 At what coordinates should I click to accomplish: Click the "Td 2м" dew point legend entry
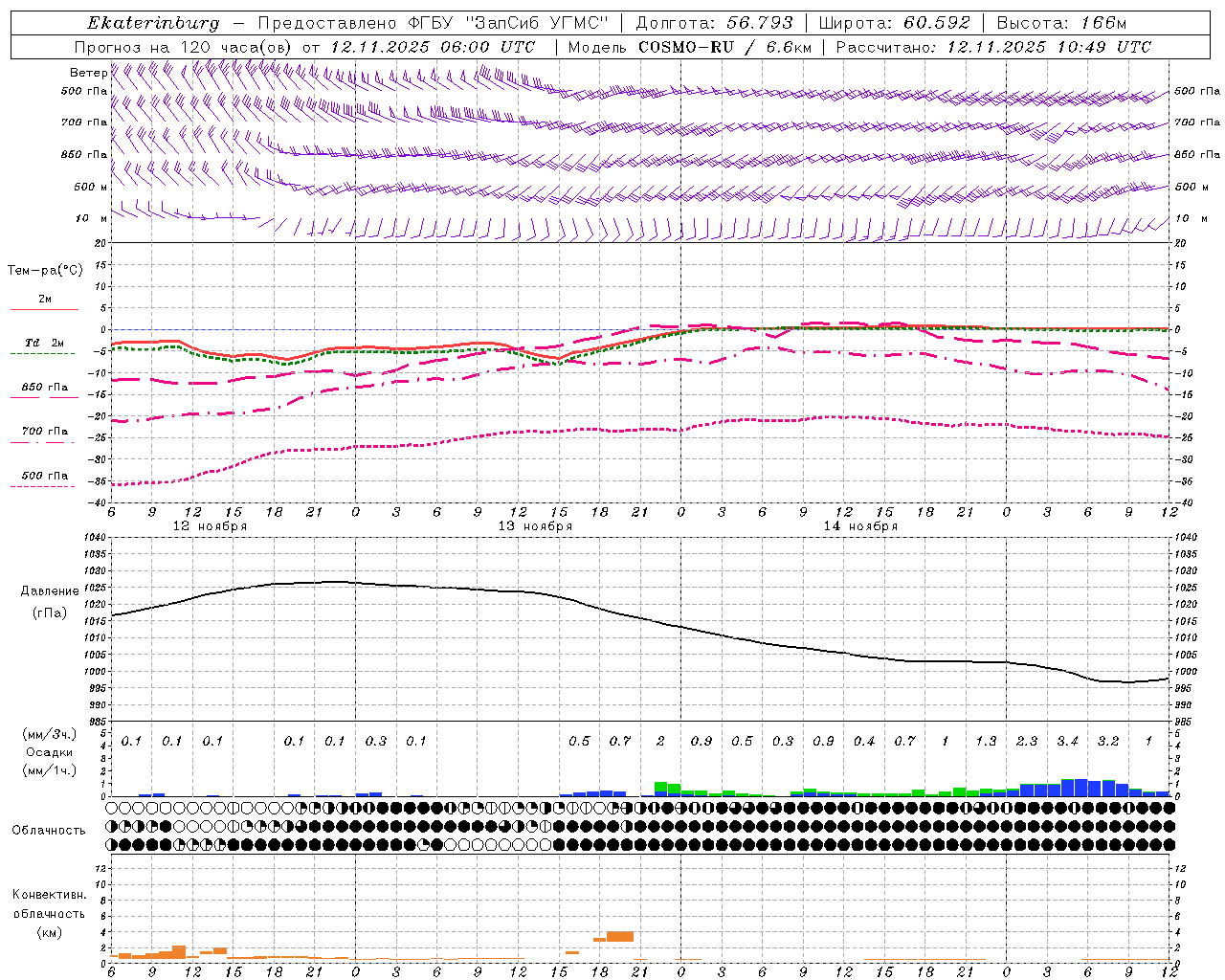(45, 343)
